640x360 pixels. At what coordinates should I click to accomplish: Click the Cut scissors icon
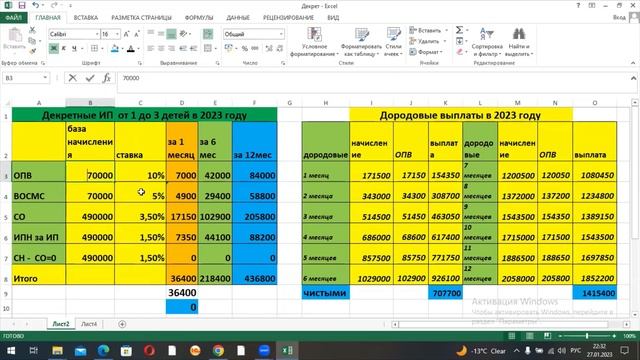32,30
